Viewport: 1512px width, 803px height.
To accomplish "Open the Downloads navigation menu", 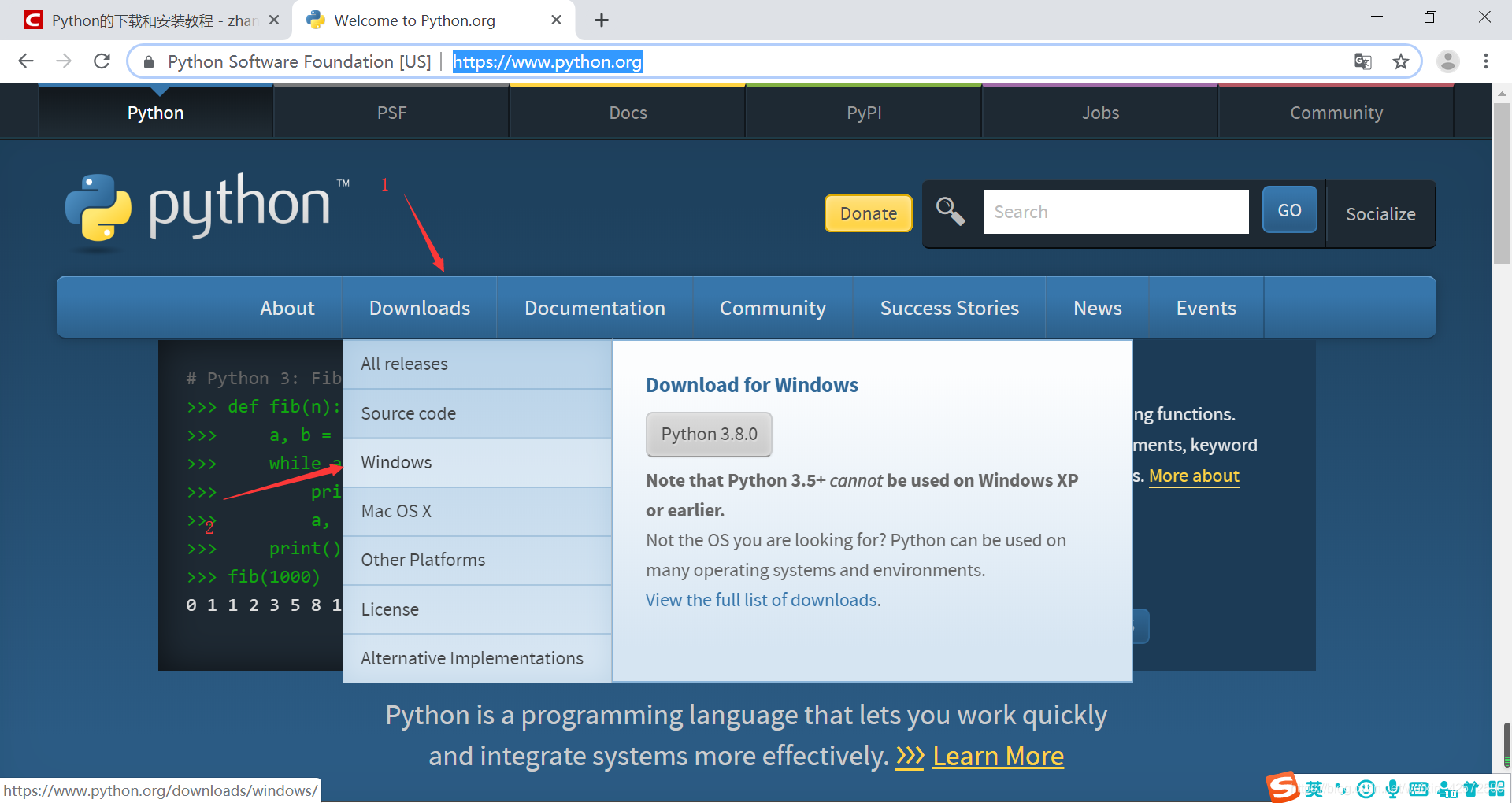I will point(420,308).
